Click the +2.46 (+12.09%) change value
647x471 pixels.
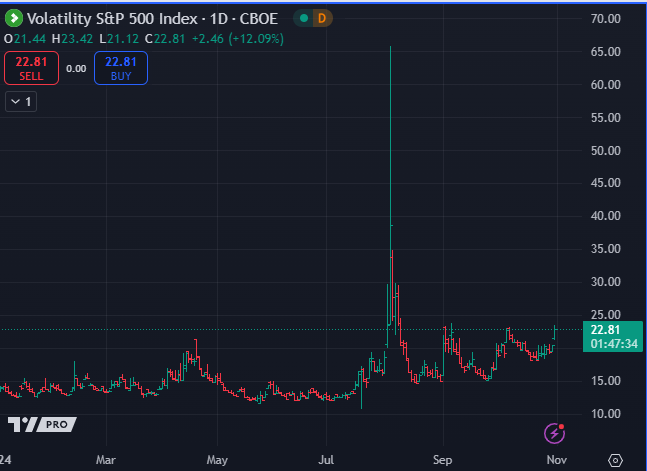(x=238, y=39)
